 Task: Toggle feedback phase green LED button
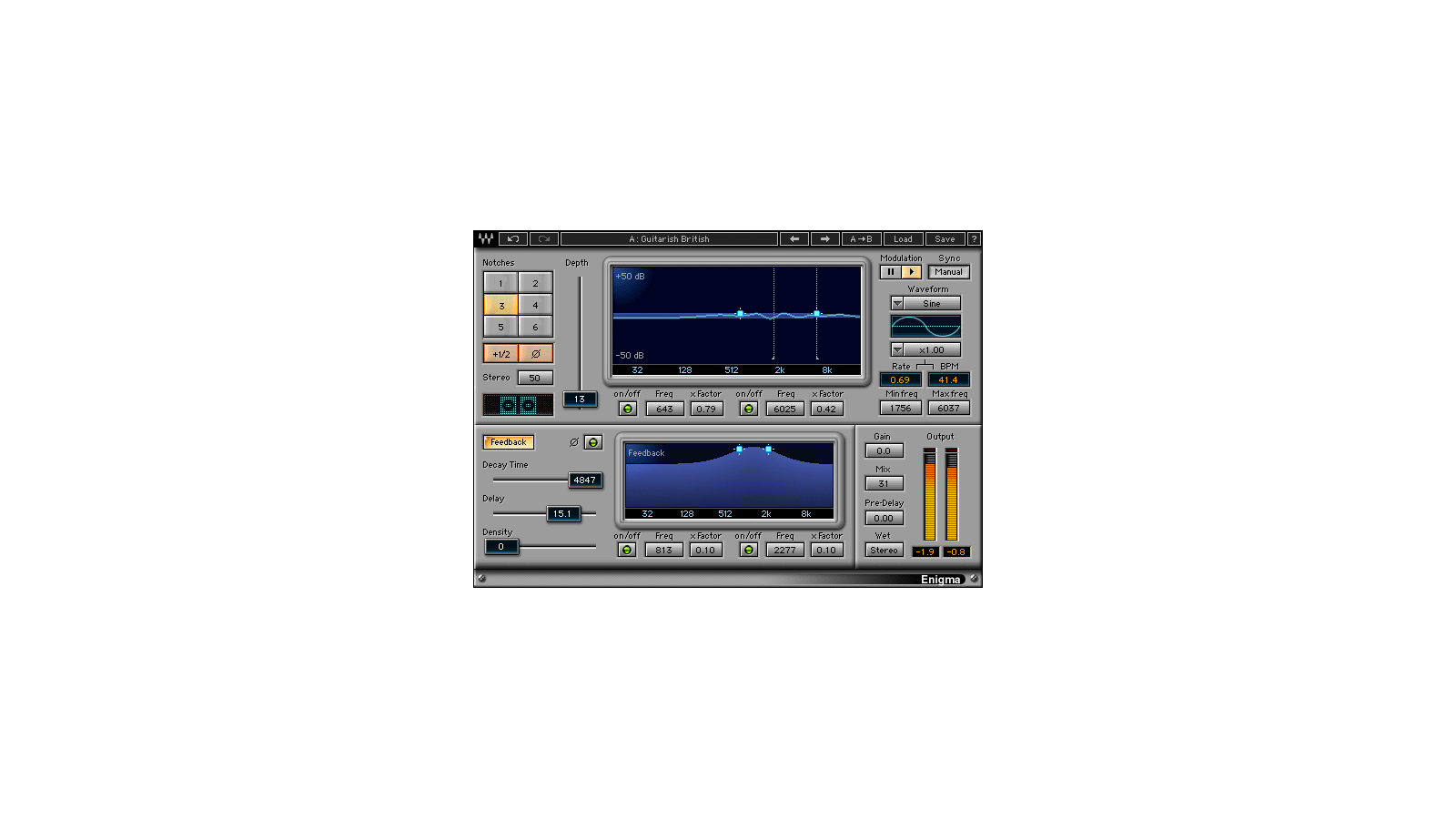click(592, 442)
